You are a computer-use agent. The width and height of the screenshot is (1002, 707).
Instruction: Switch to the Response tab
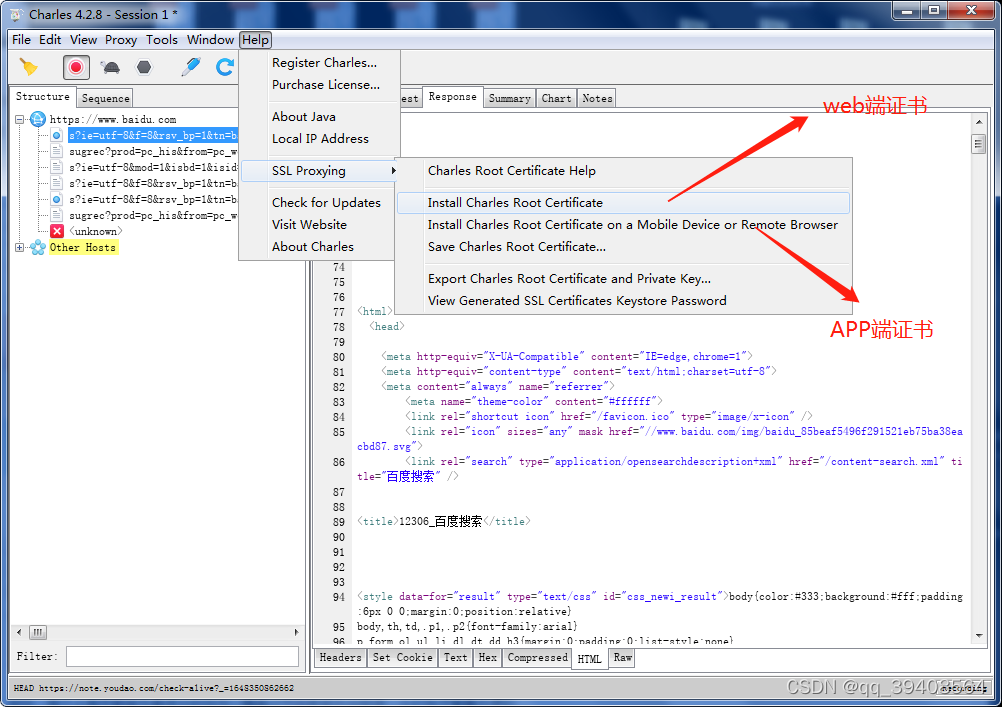pyautogui.click(x=452, y=97)
